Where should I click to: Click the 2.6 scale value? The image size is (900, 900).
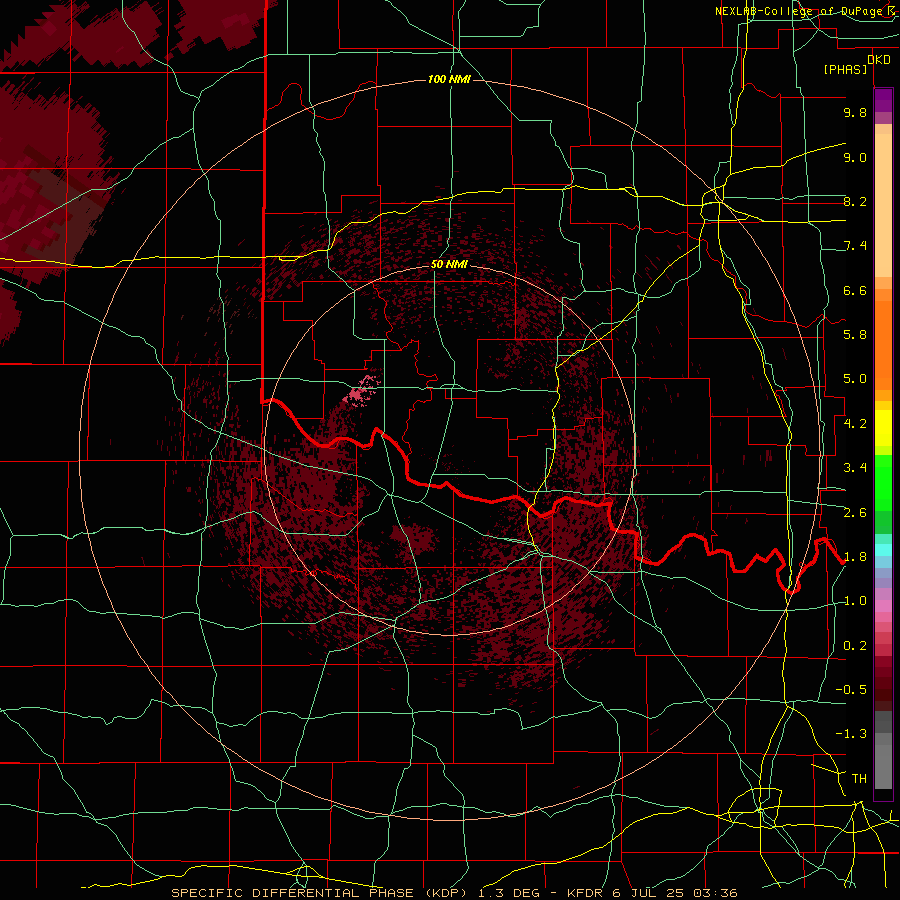click(855, 513)
